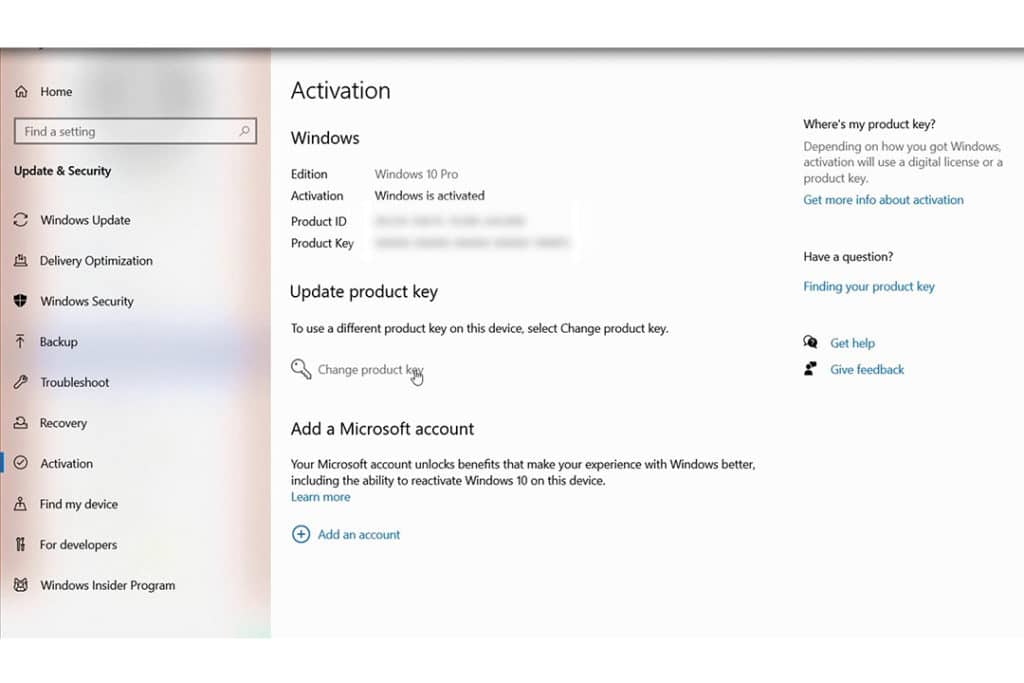Go to Home in settings sidebar
This screenshot has width=1024, height=683.
(x=56, y=91)
